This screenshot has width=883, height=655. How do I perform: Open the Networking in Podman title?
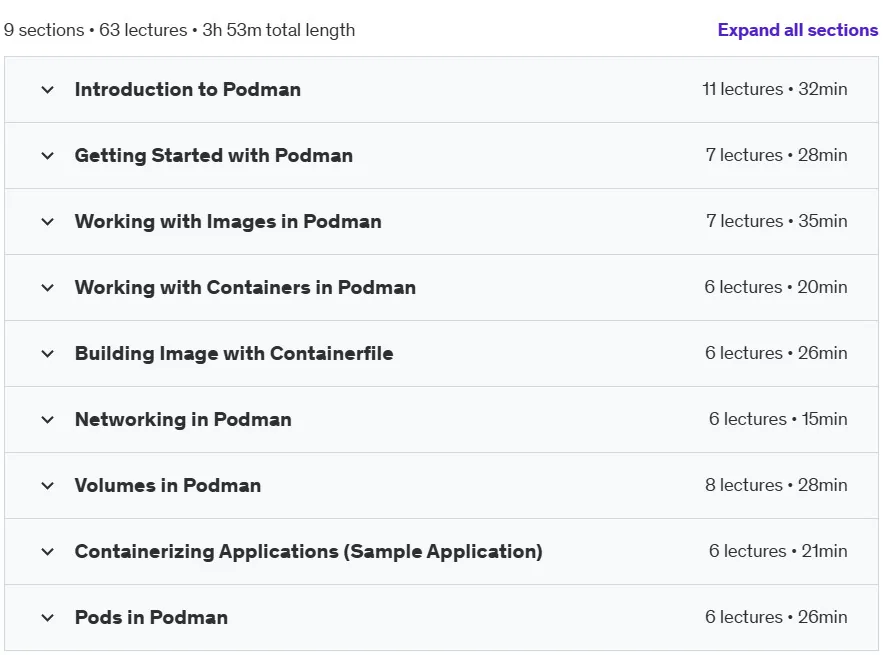(183, 419)
